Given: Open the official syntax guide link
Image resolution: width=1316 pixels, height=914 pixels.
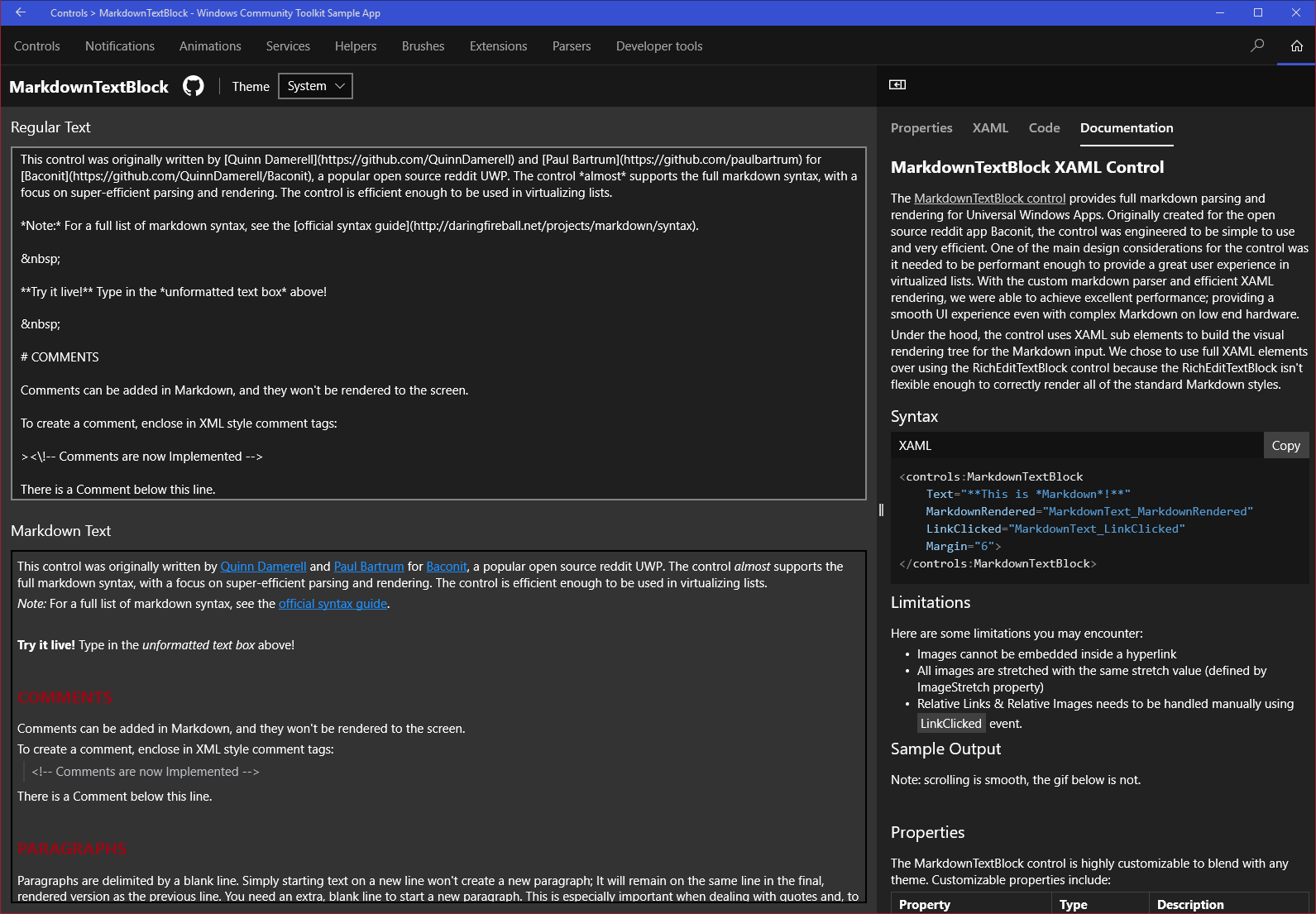Looking at the screenshot, I should (333, 604).
